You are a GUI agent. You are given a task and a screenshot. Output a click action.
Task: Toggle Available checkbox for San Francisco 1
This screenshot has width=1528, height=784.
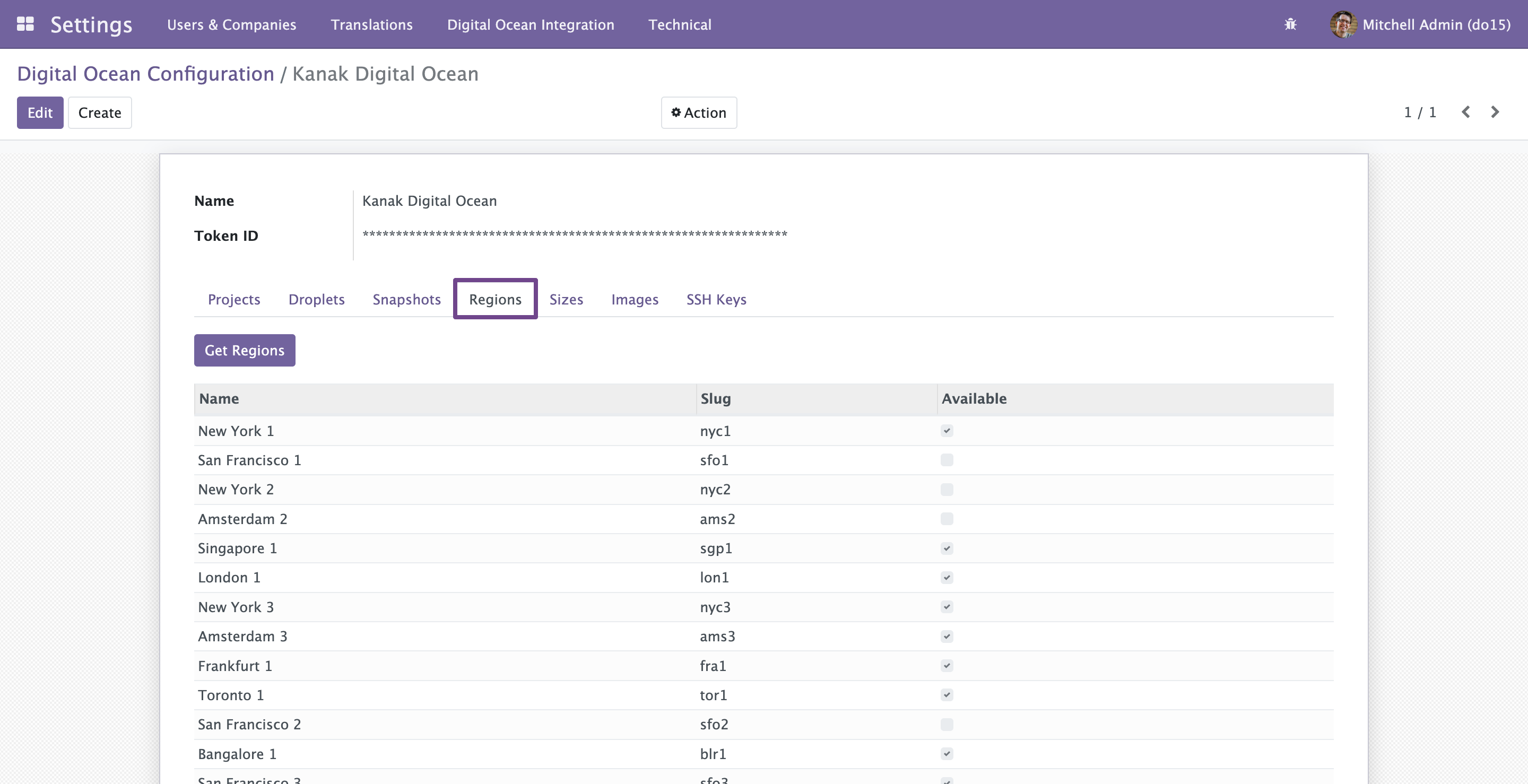click(947, 460)
